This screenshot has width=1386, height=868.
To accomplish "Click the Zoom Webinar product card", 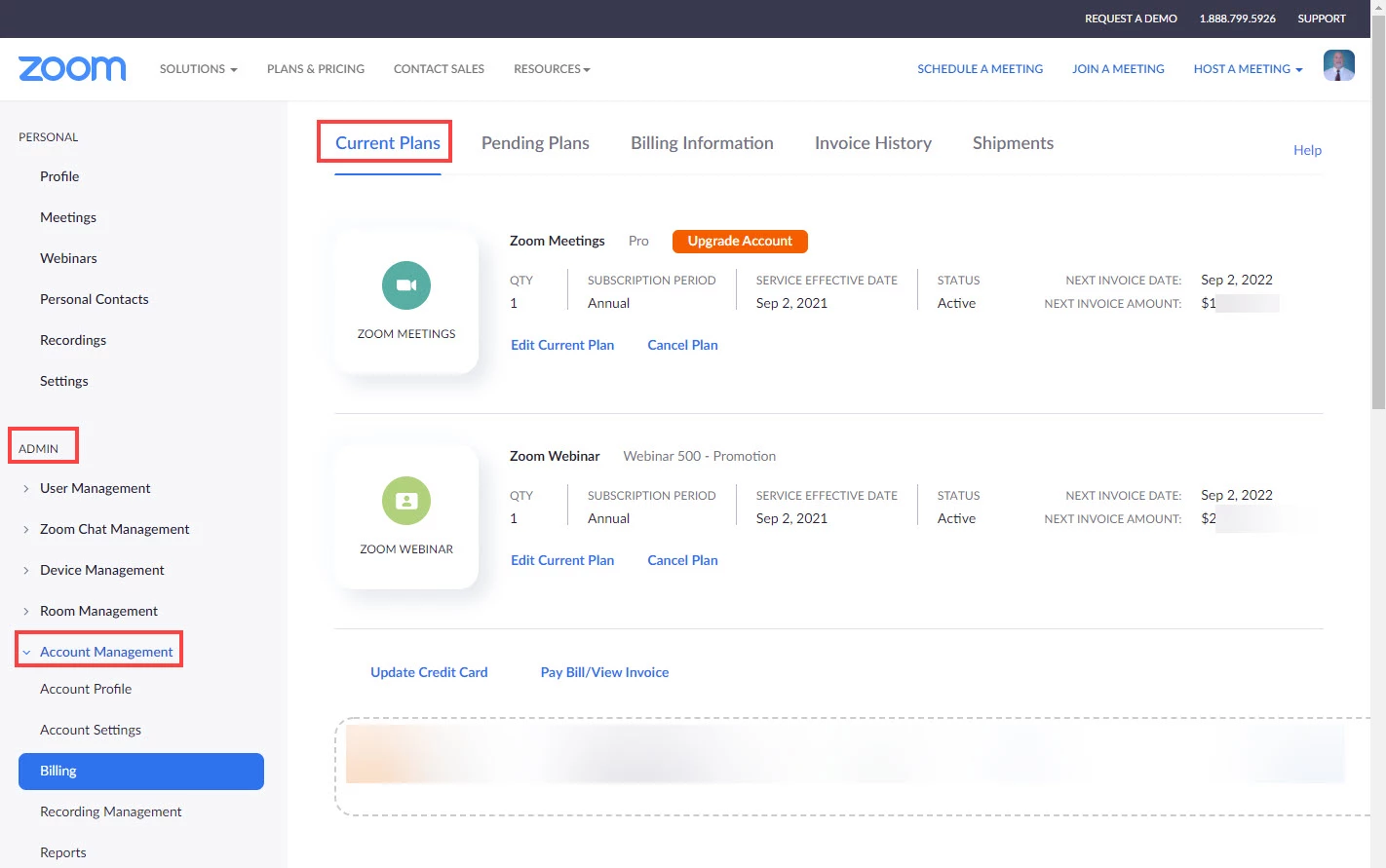I will click(406, 516).
